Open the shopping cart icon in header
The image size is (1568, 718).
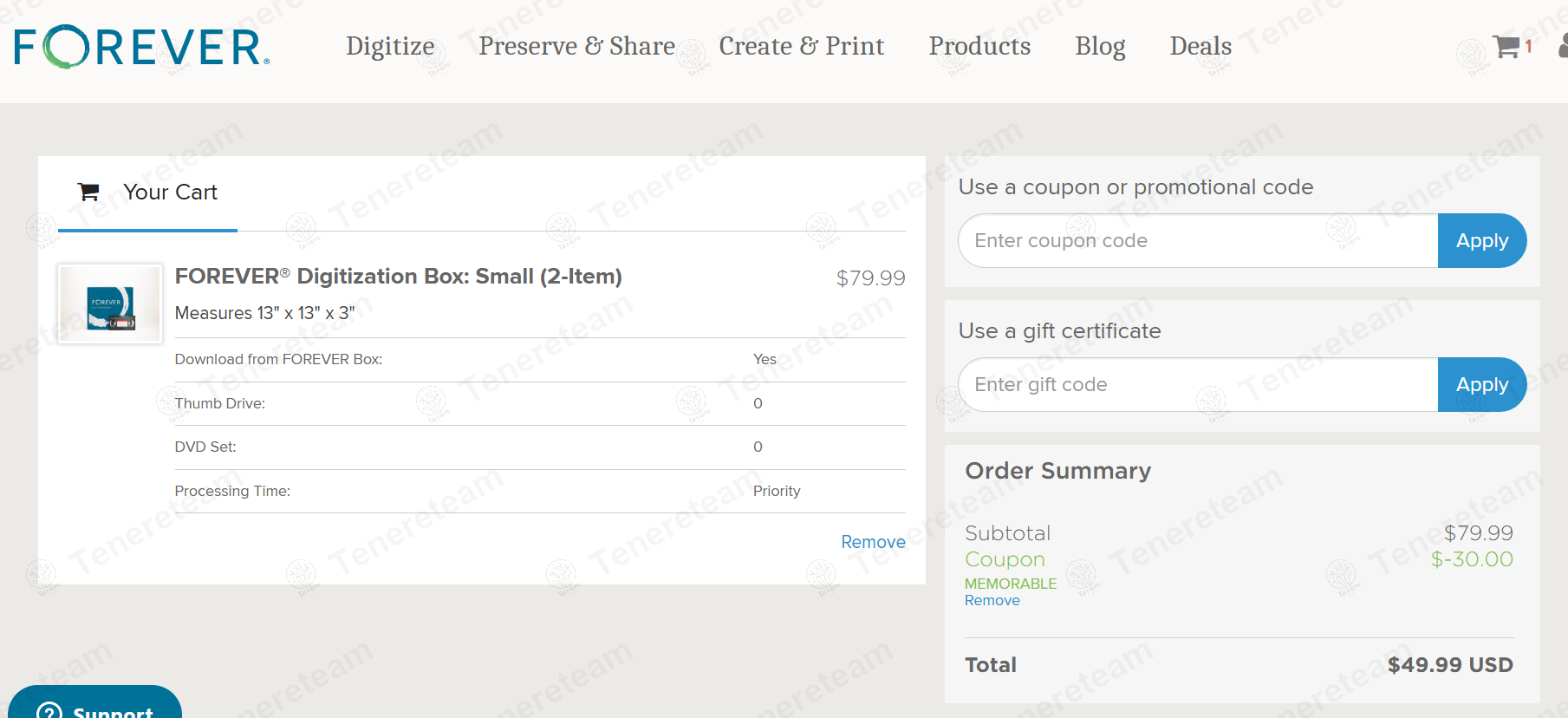click(x=1506, y=47)
